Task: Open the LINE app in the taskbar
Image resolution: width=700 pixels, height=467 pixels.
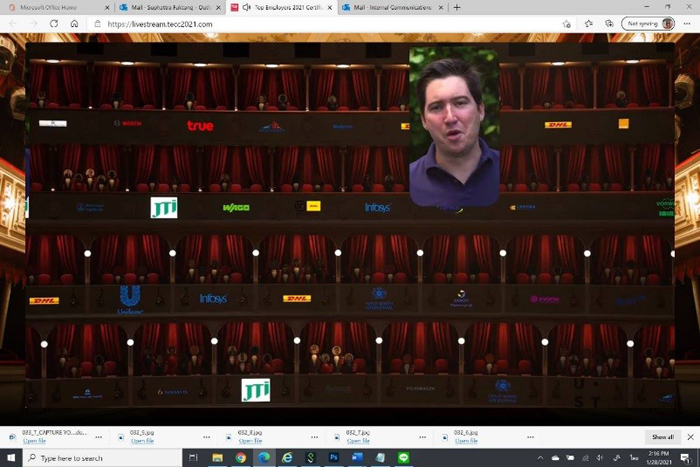Action: (x=404, y=458)
